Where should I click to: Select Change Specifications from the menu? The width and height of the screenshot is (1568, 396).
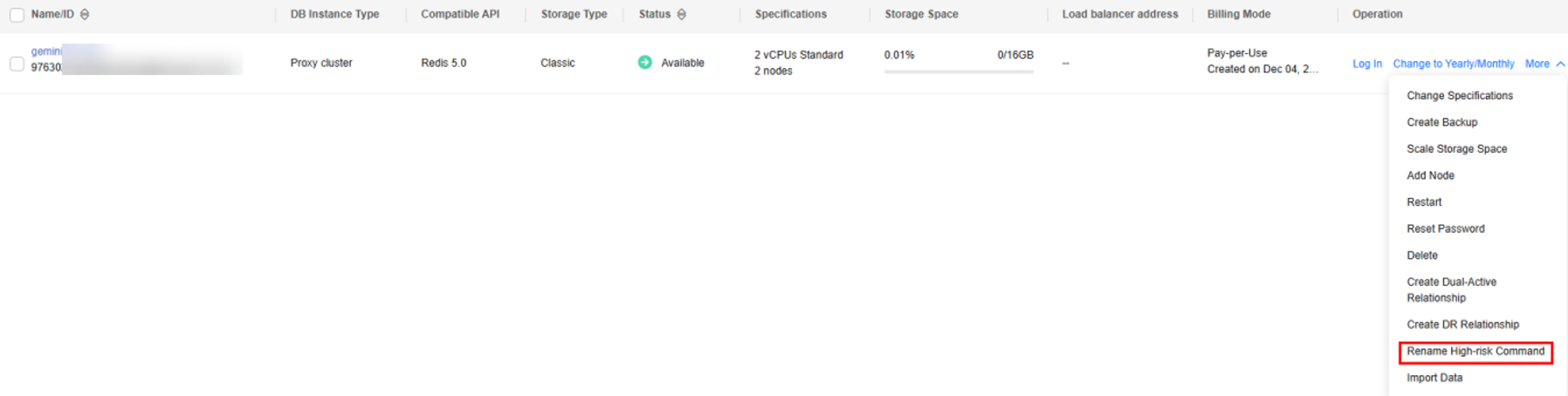(1460, 96)
